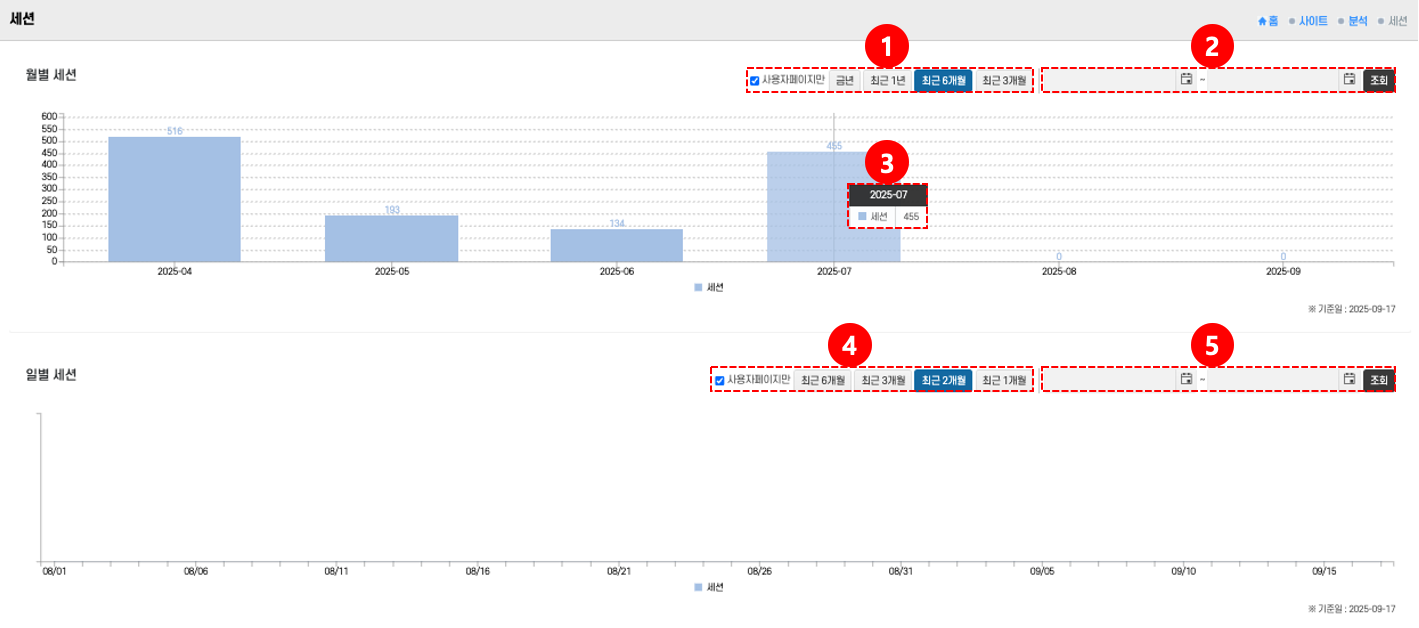This screenshot has width=1419, height=628.
Task: Click the 홈 house icon in breadcrumb
Action: click(x=1262, y=21)
